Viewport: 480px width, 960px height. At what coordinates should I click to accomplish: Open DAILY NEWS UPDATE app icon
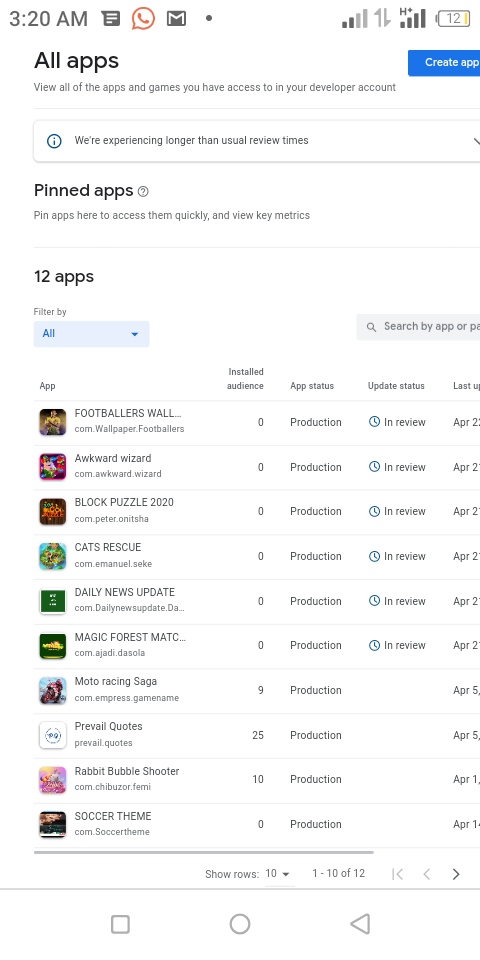(53, 601)
